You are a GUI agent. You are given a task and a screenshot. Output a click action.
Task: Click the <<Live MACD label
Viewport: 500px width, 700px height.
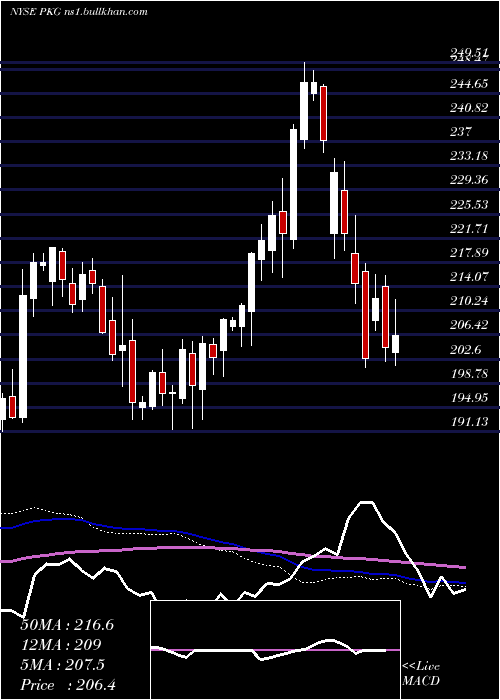pos(421,674)
